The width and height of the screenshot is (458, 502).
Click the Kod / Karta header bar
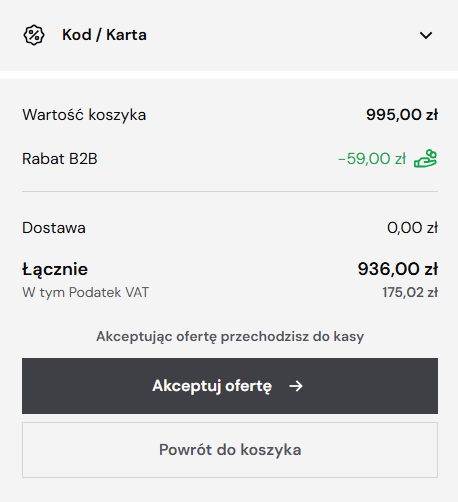click(229, 35)
